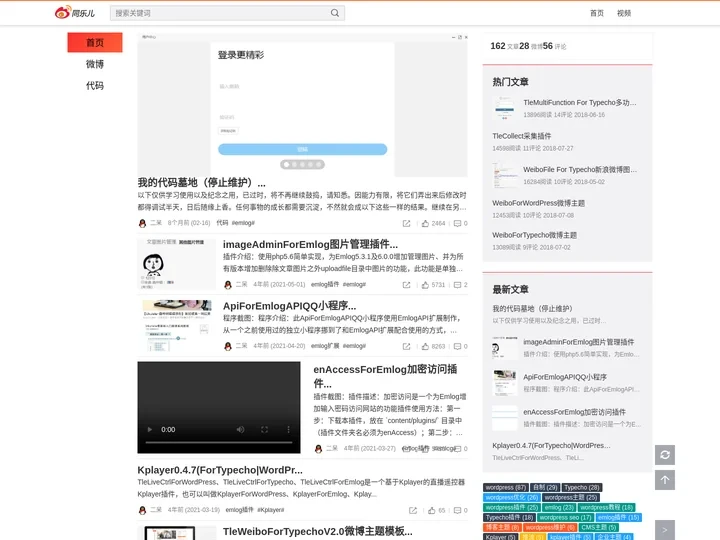Screen dimensions: 720x540
Task: Open article 我的代码基地（停止维护）
Action: coord(202,182)
